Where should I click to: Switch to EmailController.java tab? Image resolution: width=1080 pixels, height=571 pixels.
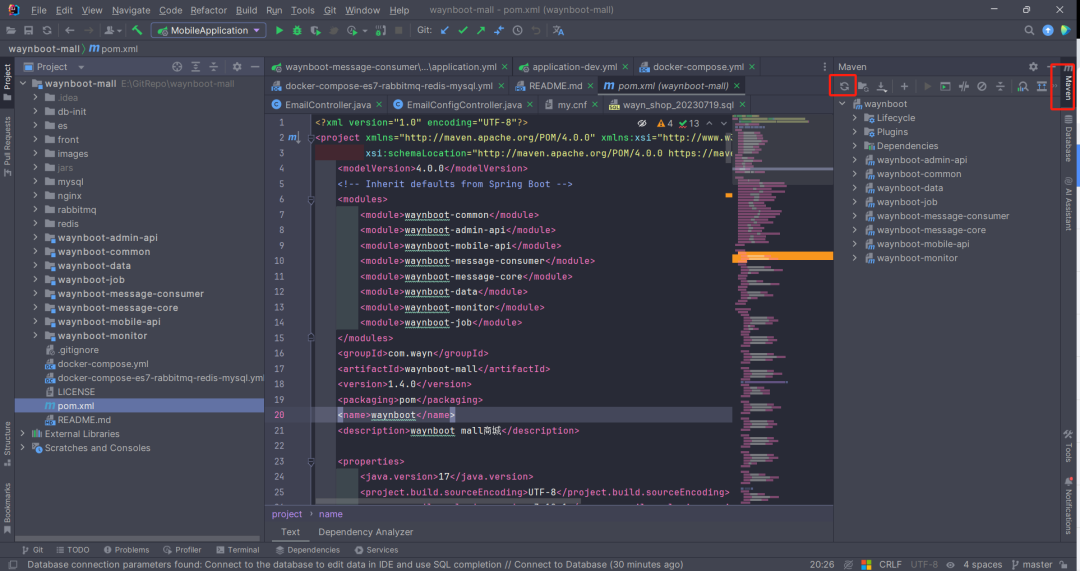[x=328, y=105]
